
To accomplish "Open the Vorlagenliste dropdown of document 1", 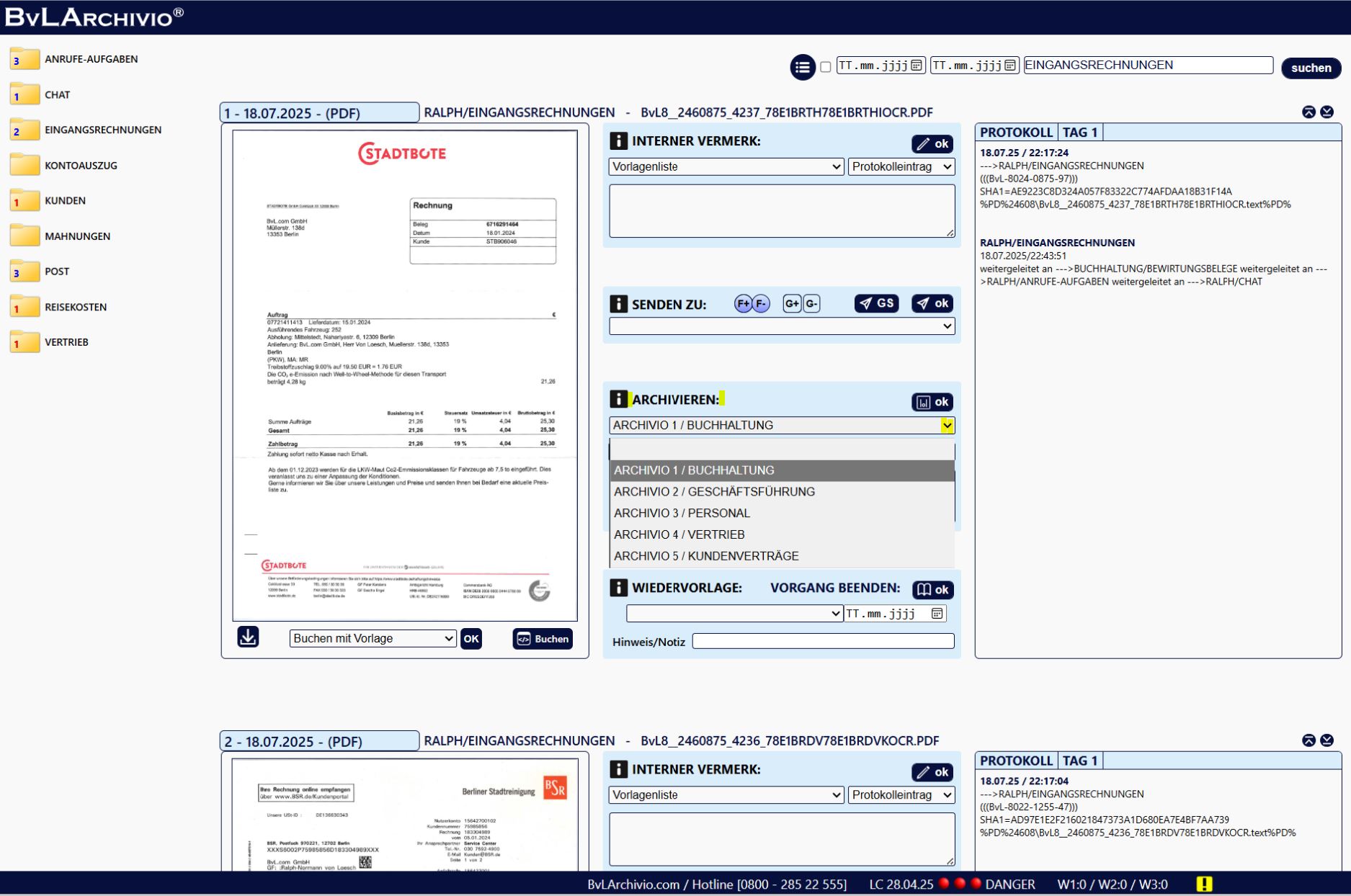I will tap(726, 167).
